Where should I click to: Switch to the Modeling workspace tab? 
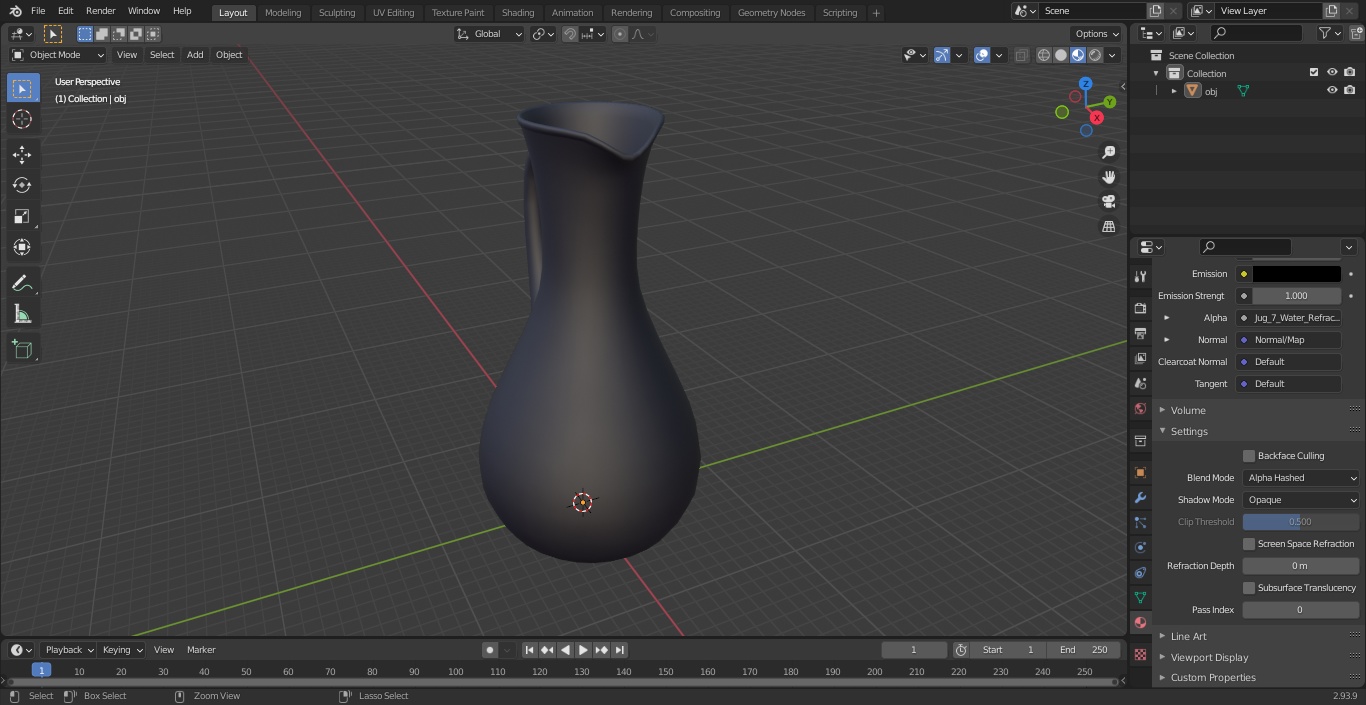click(x=283, y=13)
